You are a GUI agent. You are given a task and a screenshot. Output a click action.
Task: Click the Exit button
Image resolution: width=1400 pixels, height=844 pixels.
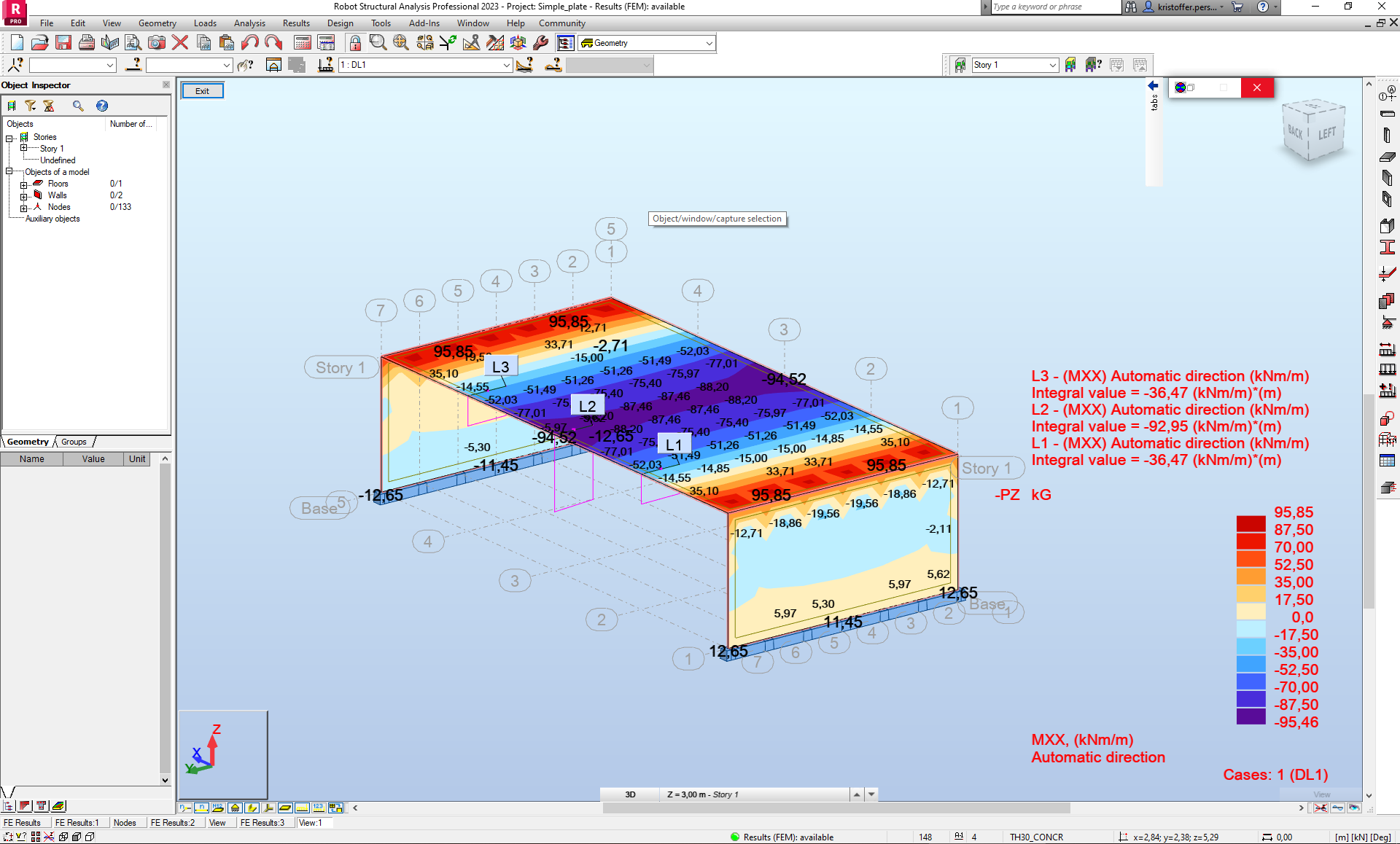click(x=202, y=90)
